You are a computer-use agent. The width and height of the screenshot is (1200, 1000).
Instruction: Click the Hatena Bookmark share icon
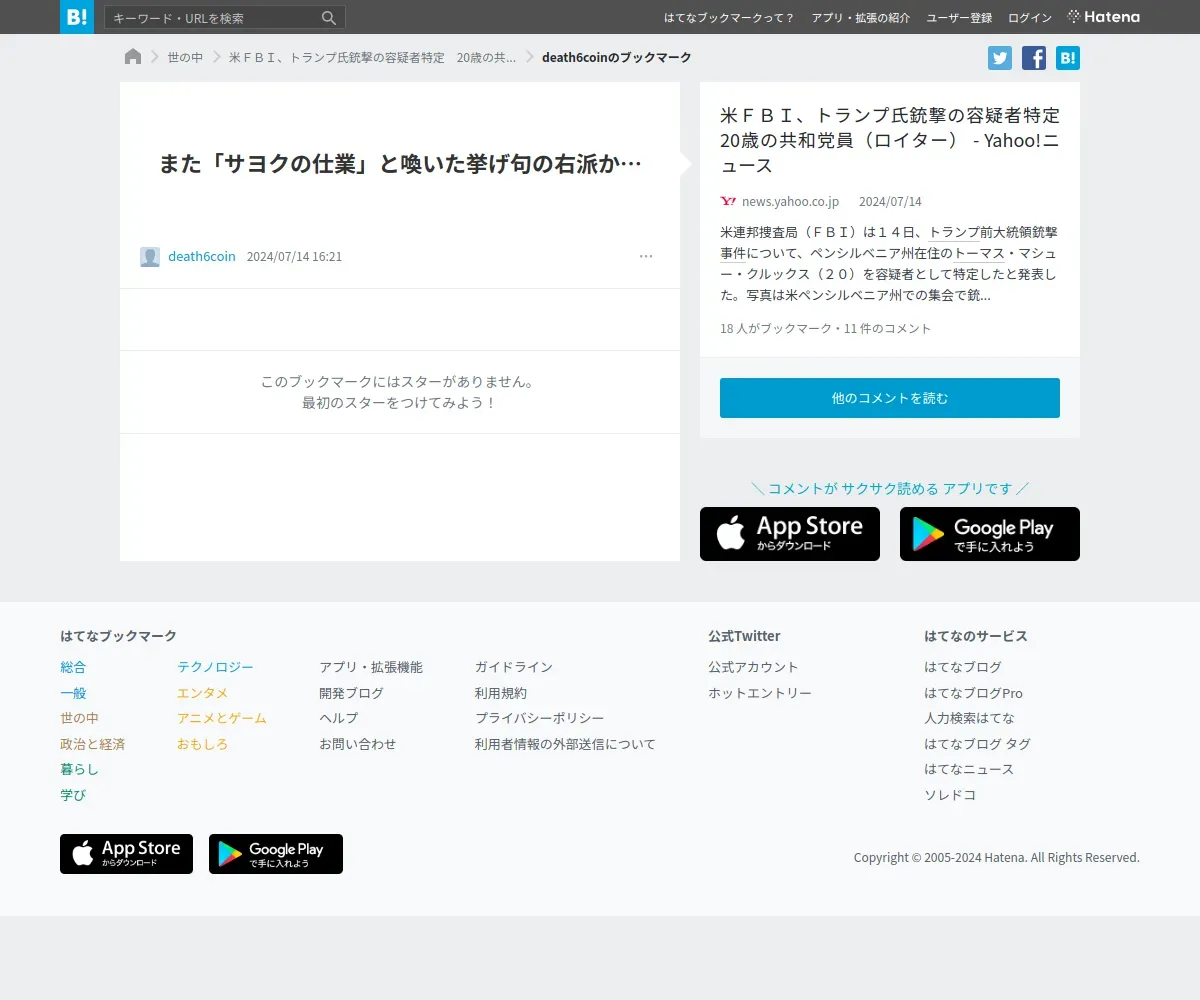pos(1068,58)
